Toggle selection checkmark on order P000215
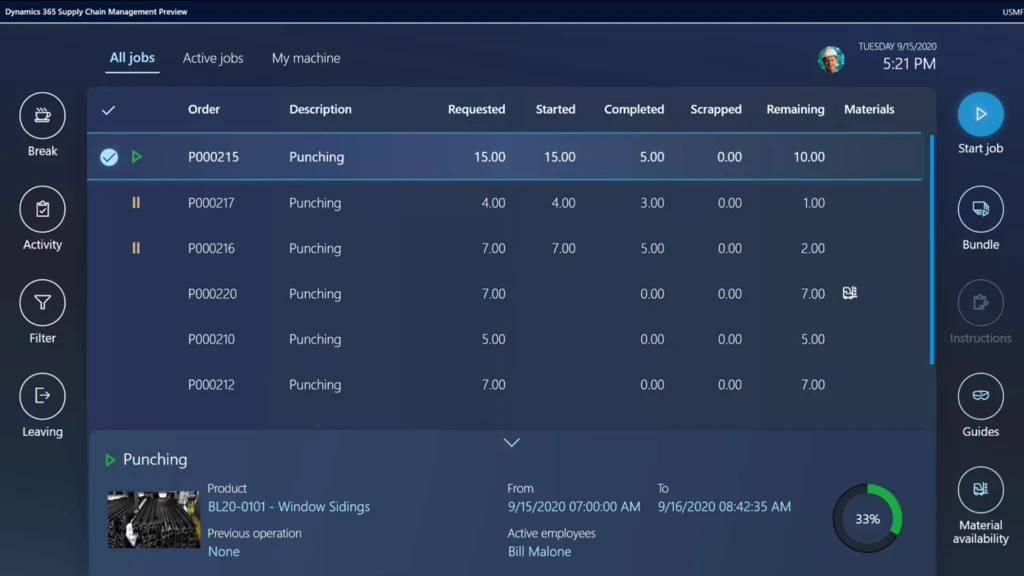1024x576 pixels. click(x=108, y=157)
